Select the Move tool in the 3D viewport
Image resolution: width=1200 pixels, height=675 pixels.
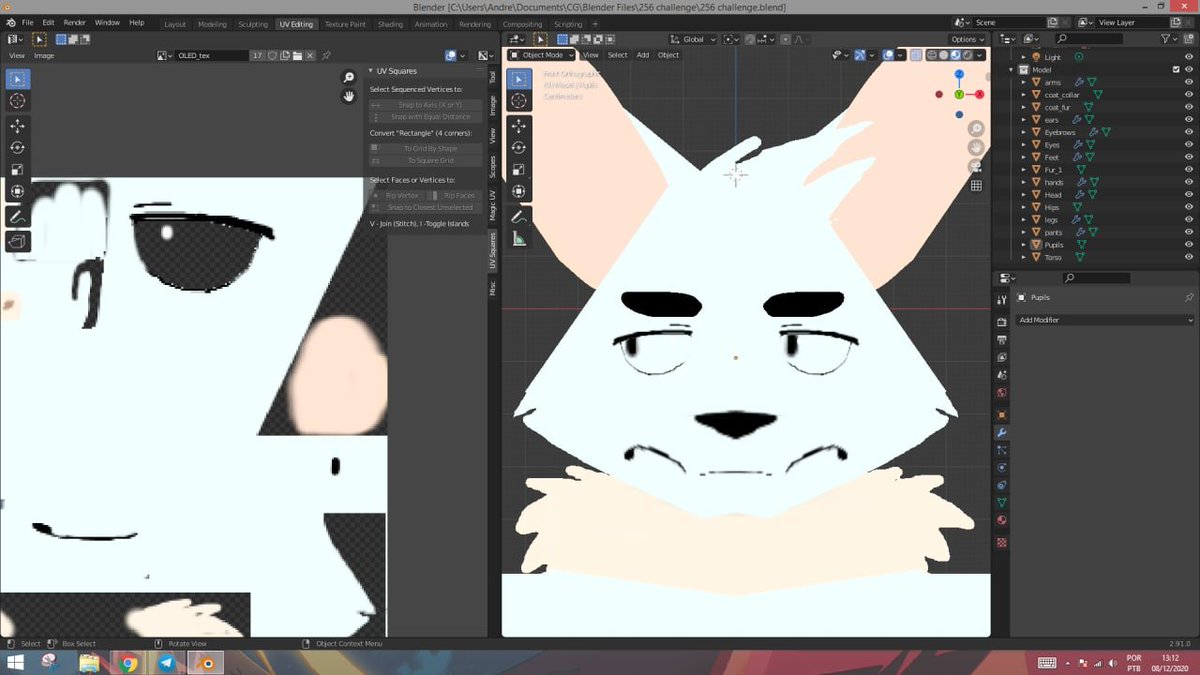tap(519, 126)
